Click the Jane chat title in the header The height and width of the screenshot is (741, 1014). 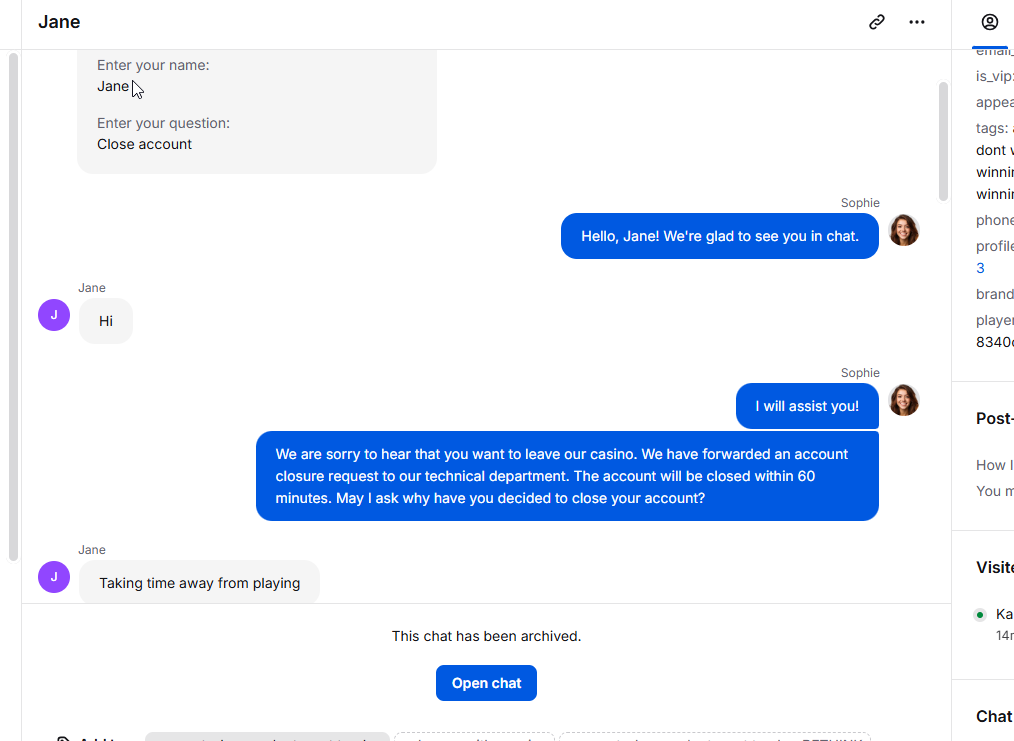pos(59,22)
